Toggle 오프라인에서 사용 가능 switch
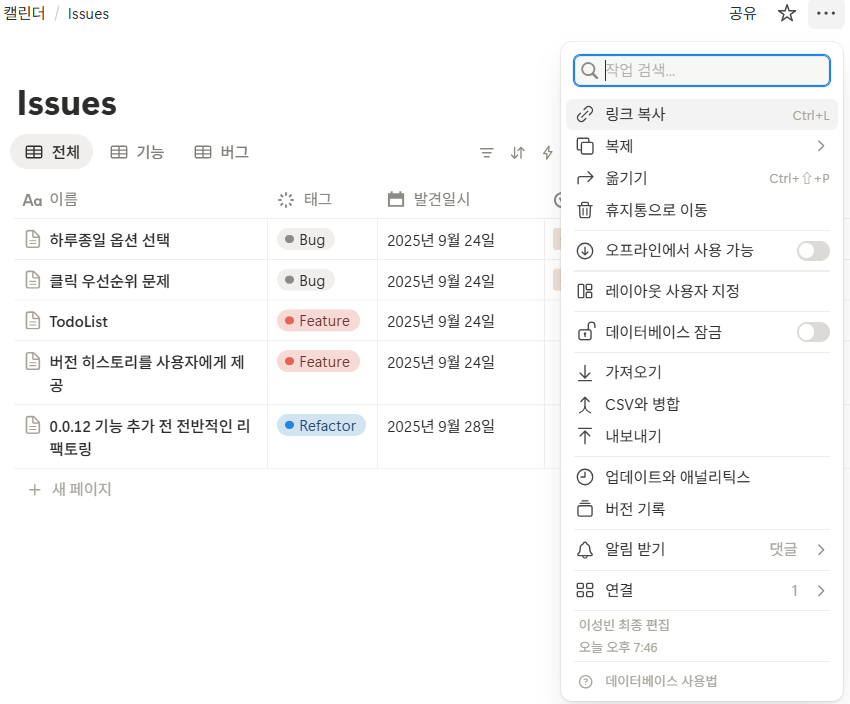The image size is (850, 704). (x=813, y=250)
